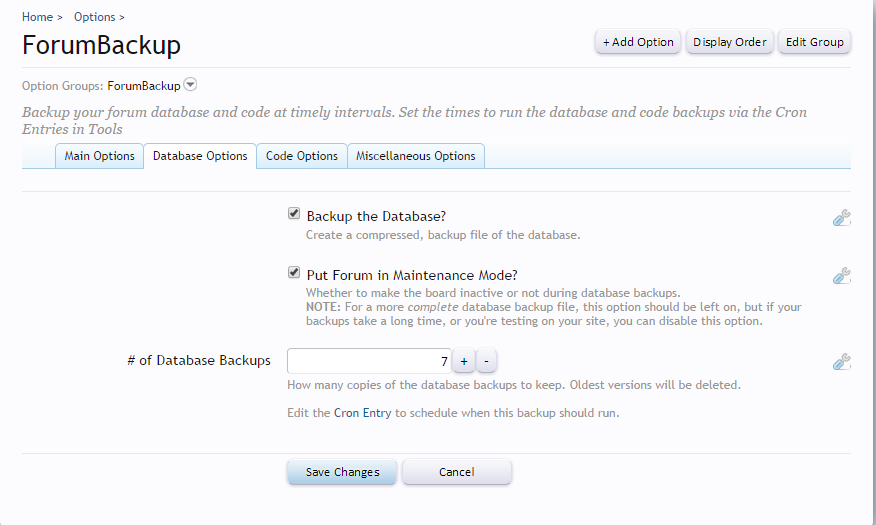Click edit wrench icon for Backup the Database
The image size is (876, 525).
coord(841,218)
